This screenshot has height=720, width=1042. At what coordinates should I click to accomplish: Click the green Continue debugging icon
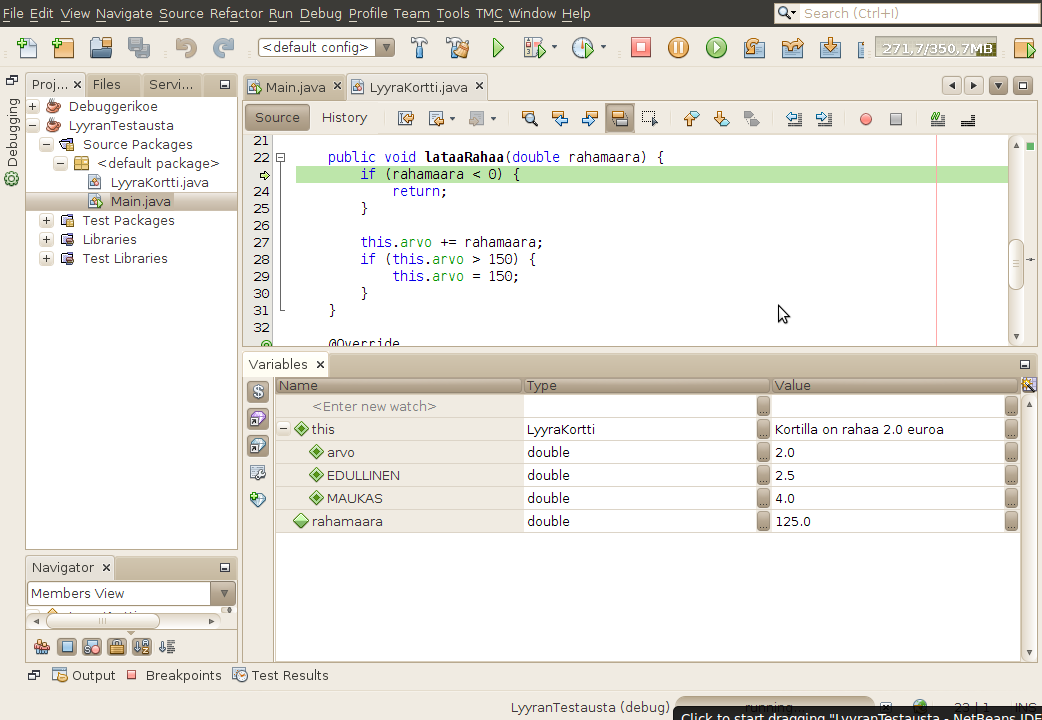(716, 47)
